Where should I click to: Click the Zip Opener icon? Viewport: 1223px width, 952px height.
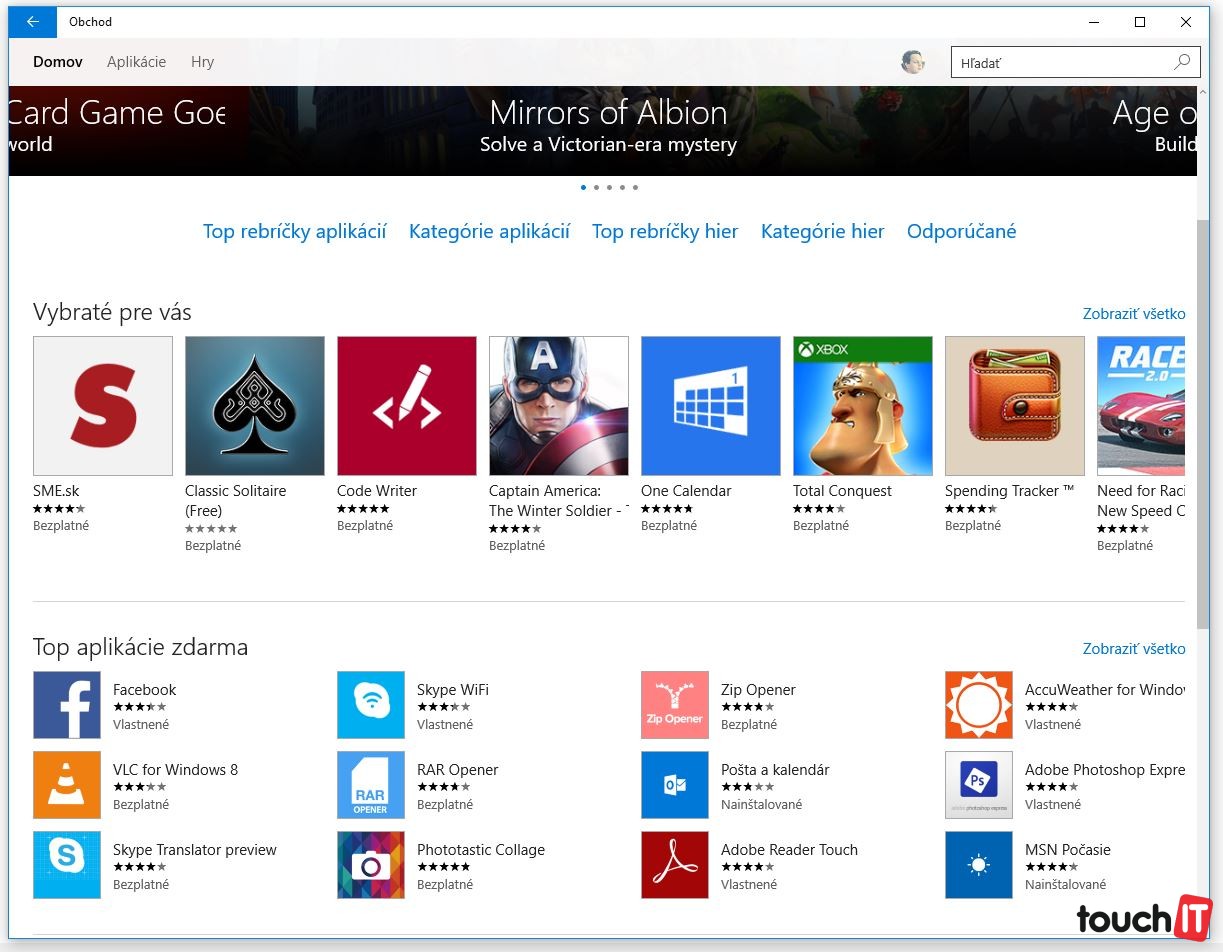(x=675, y=705)
